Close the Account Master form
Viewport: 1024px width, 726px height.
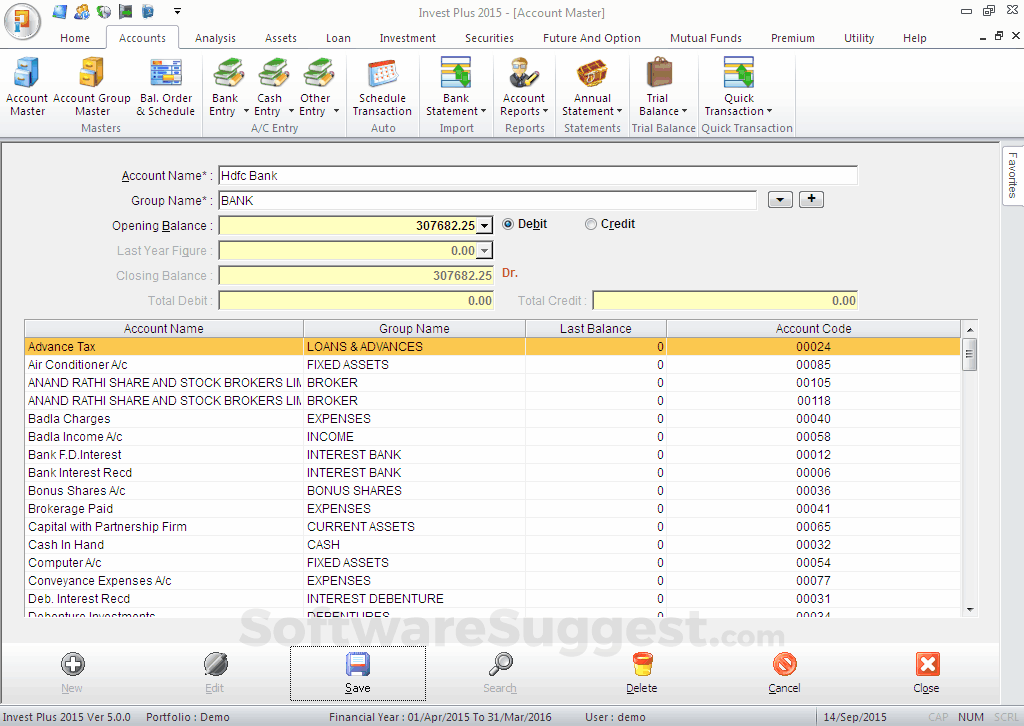tap(927, 672)
